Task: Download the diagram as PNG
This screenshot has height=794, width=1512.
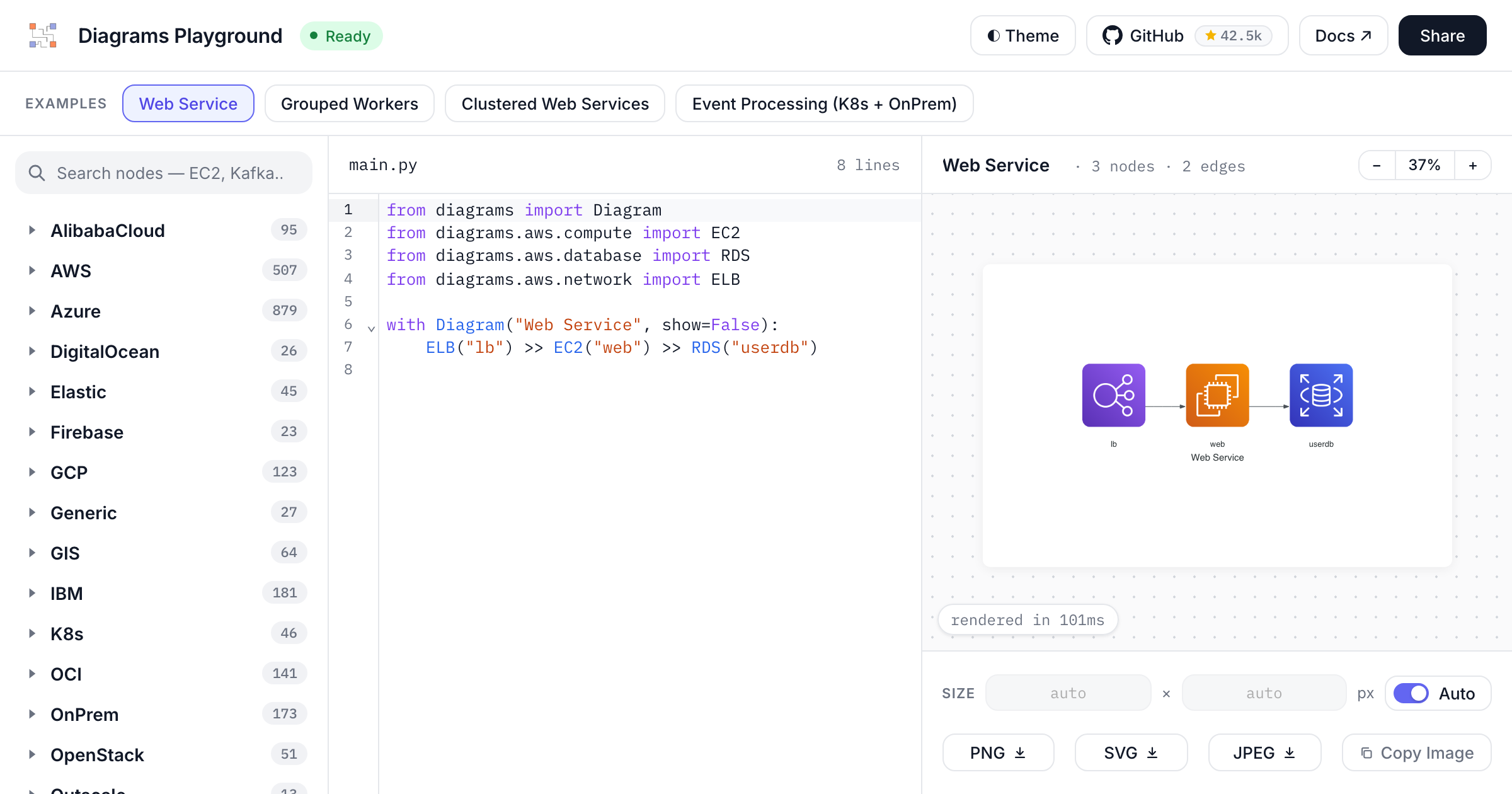Action: pyautogui.click(x=998, y=752)
